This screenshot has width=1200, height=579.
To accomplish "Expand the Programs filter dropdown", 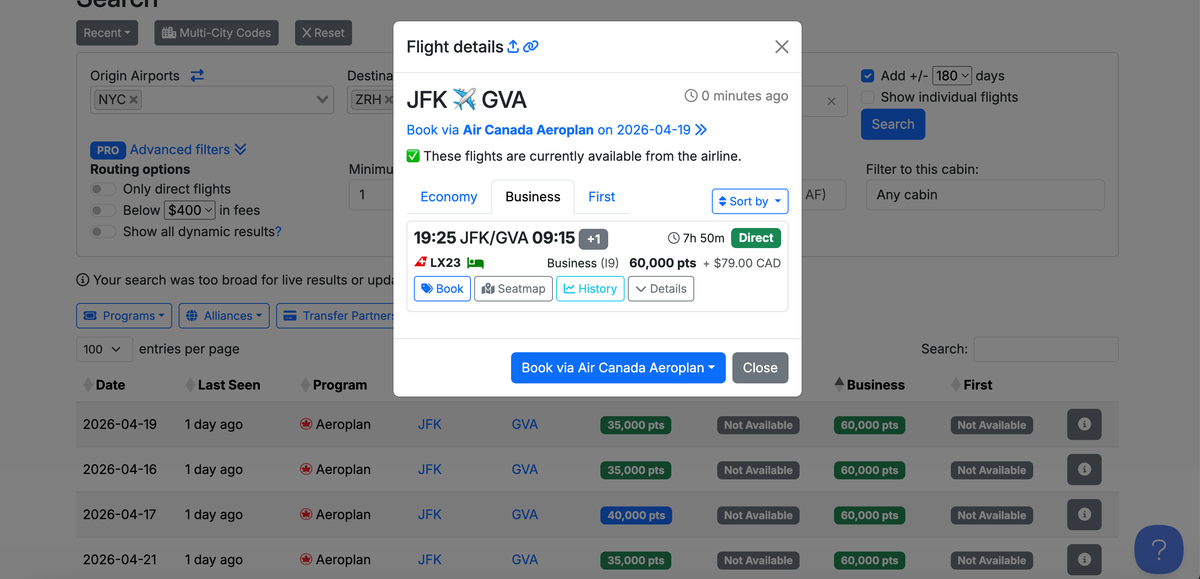I will (124, 315).
